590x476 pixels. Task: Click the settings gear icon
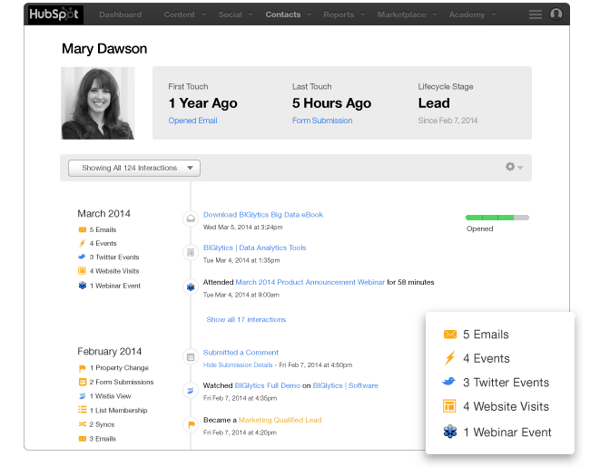tap(510, 166)
